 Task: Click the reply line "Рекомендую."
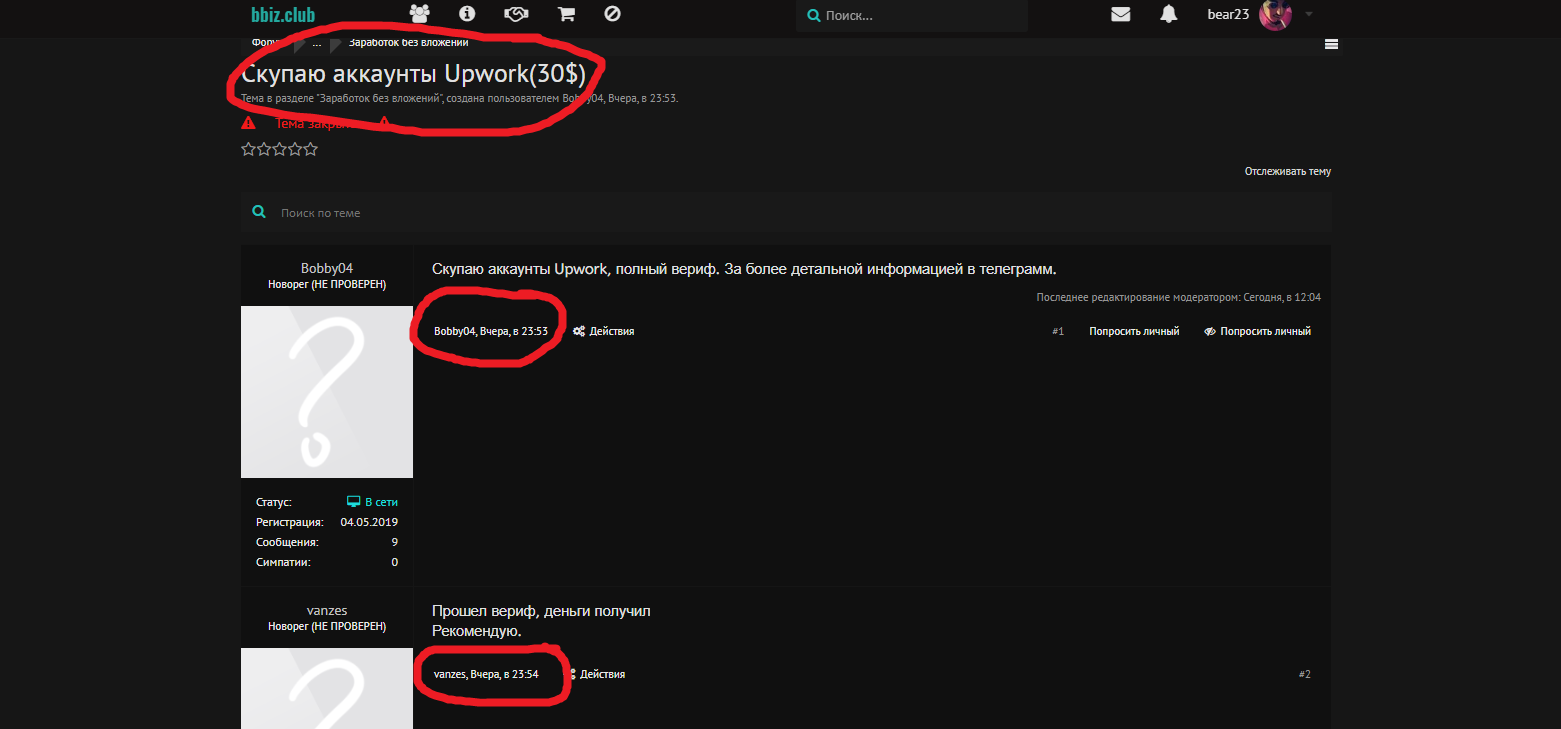[477, 631]
